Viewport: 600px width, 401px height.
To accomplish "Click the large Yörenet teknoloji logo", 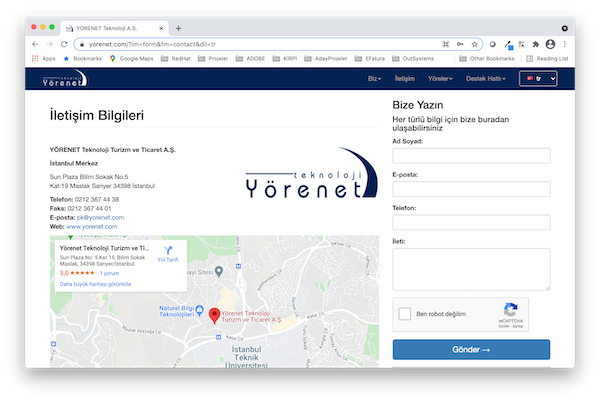I will pos(311,173).
